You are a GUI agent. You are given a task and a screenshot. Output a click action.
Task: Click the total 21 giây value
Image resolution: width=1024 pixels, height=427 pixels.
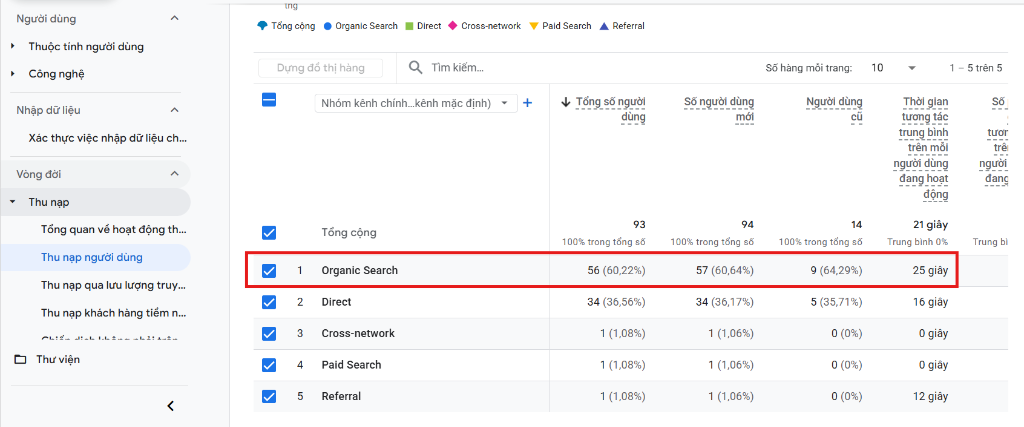[930, 225]
